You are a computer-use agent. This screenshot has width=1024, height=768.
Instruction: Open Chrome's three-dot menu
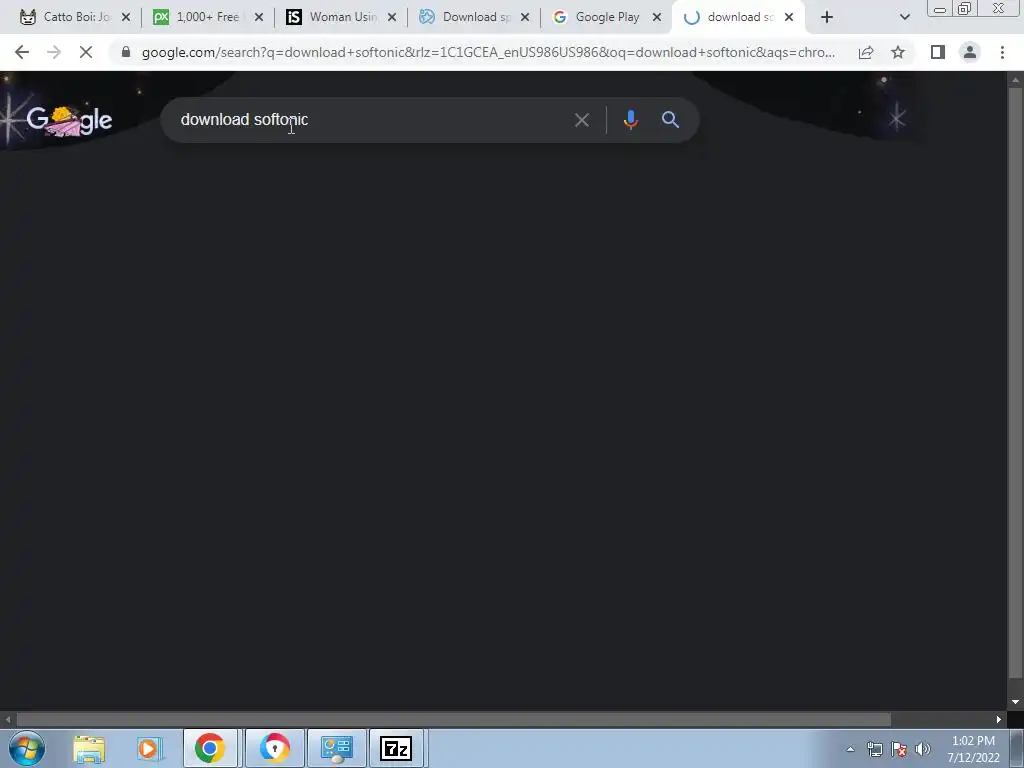[x=1002, y=52]
